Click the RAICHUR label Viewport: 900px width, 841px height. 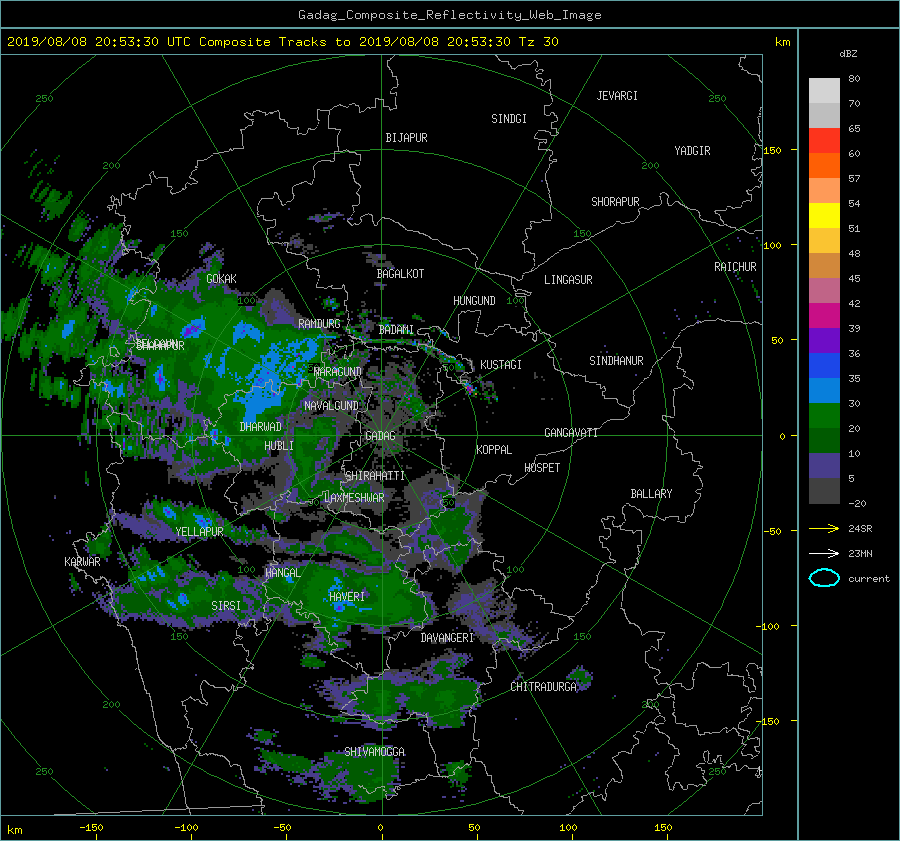click(735, 267)
